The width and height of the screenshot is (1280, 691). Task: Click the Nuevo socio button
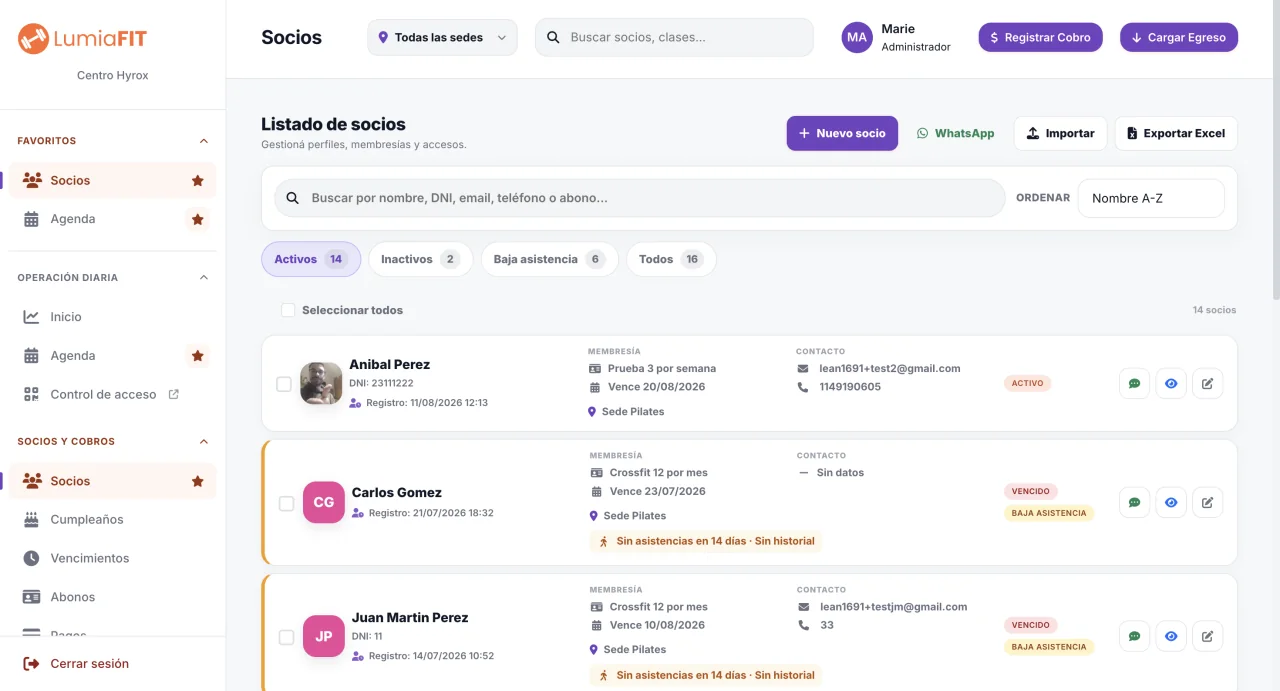(x=842, y=133)
